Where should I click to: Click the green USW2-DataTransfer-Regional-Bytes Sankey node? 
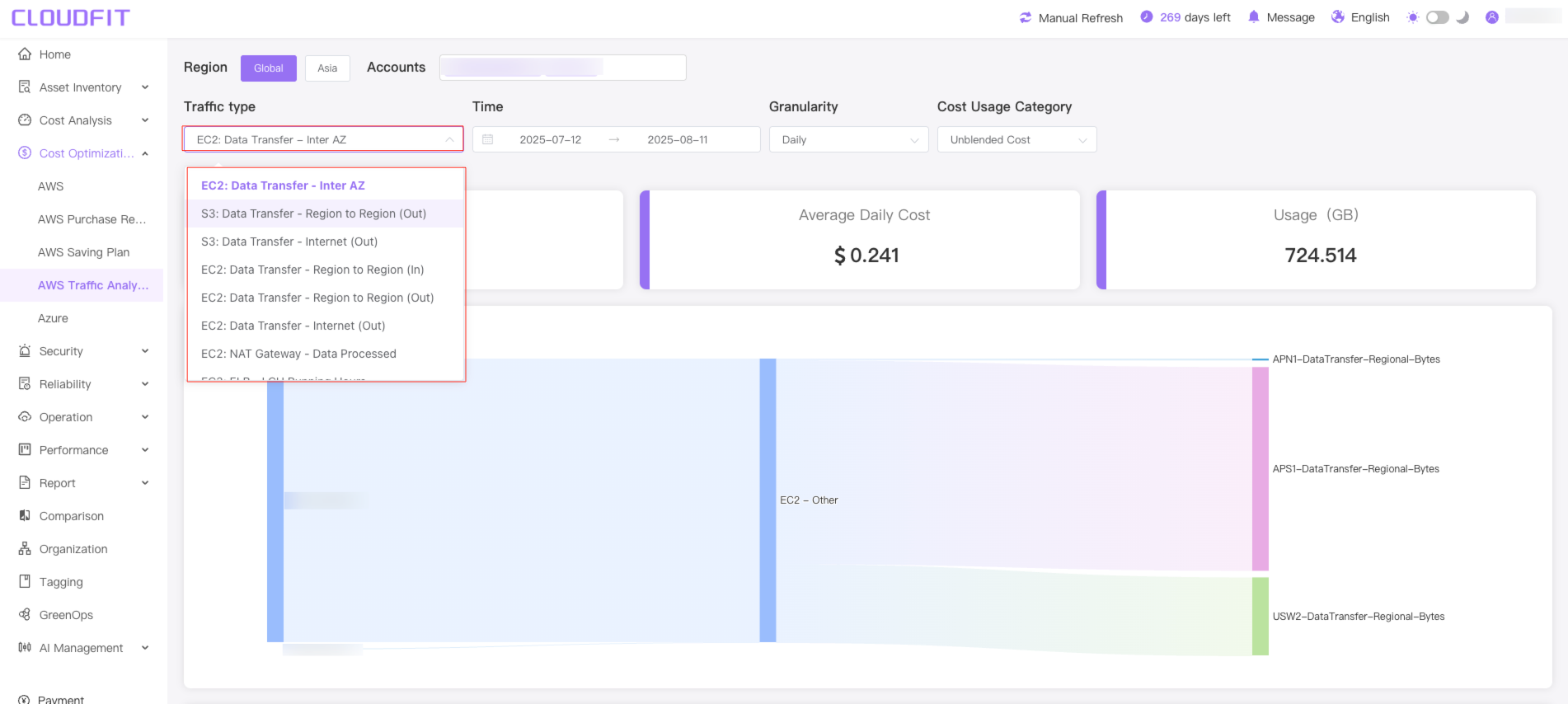(x=1260, y=617)
